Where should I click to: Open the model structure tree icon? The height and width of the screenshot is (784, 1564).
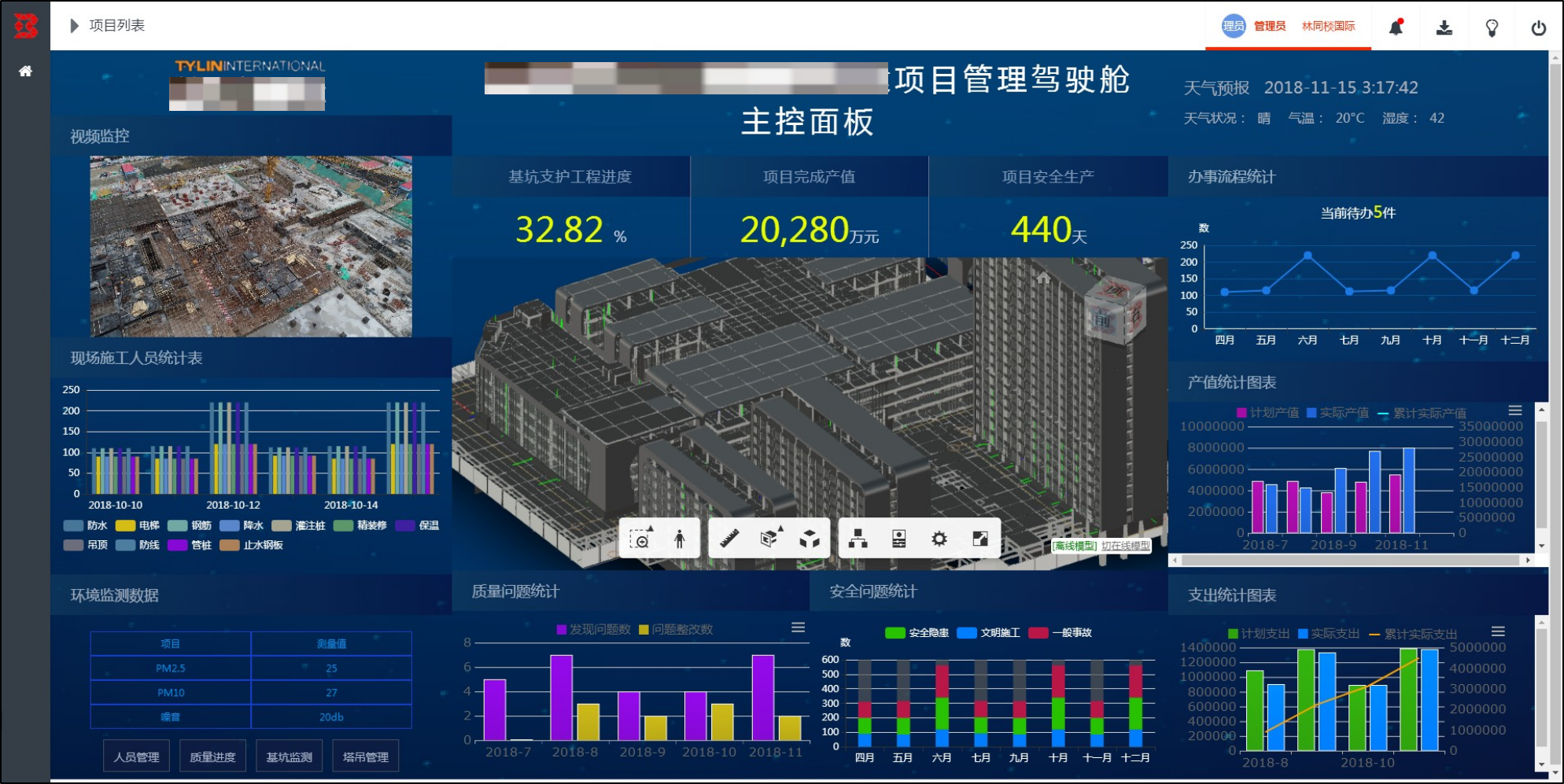pyautogui.click(x=858, y=539)
